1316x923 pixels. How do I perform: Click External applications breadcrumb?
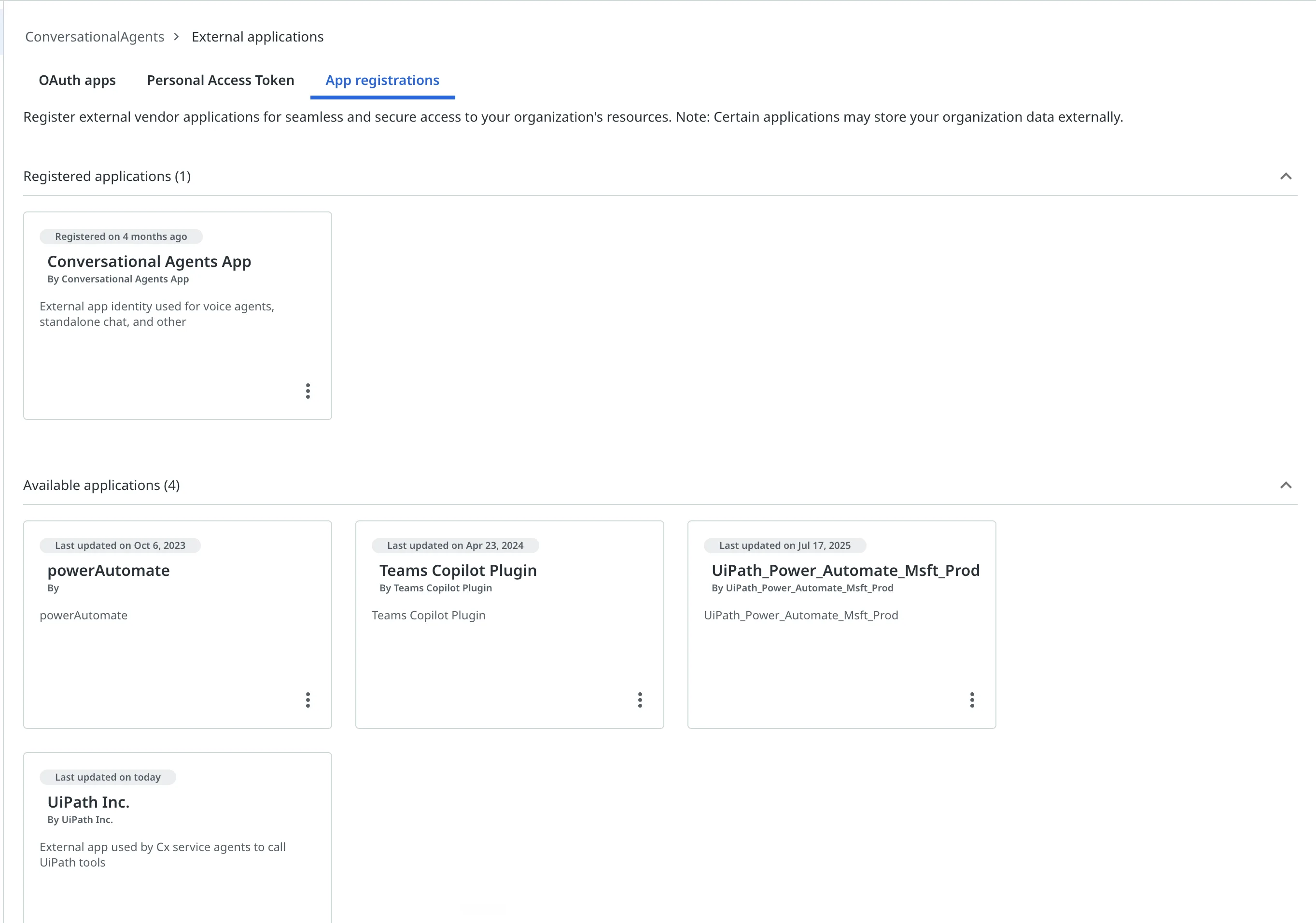pyautogui.click(x=257, y=37)
